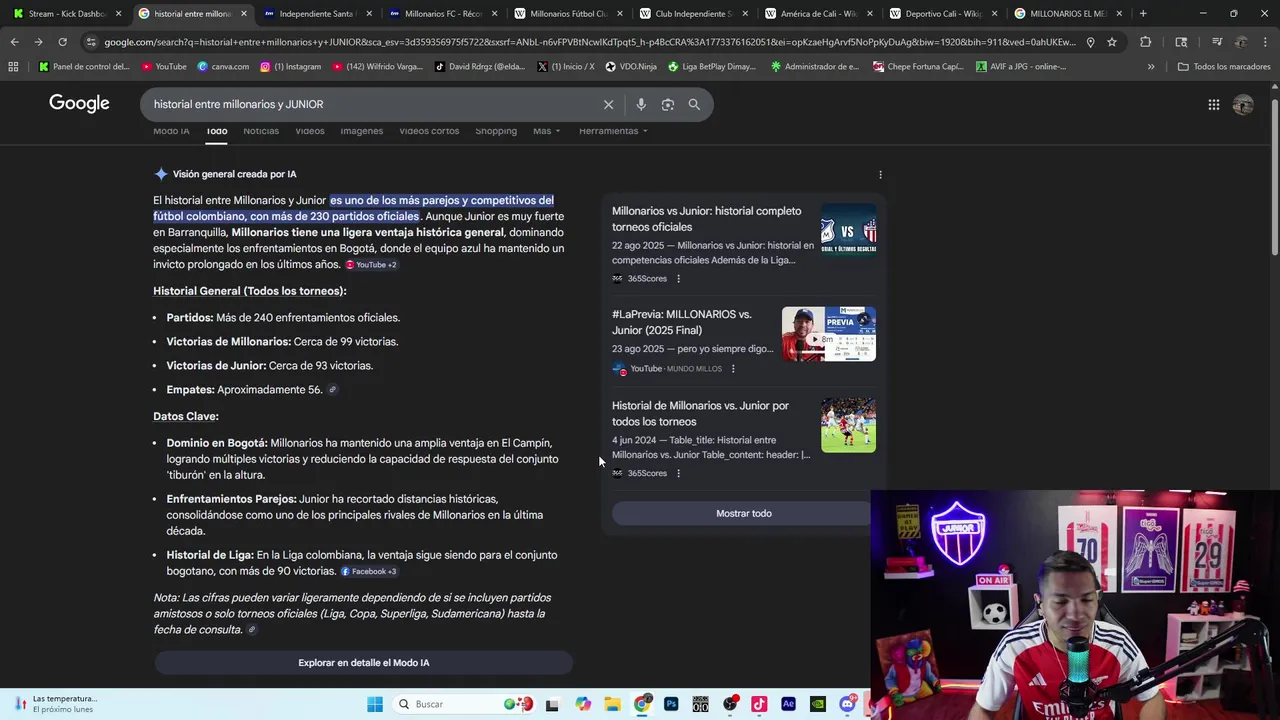Select the 'Videos' search tab
1280x720 pixels.
tap(310, 131)
